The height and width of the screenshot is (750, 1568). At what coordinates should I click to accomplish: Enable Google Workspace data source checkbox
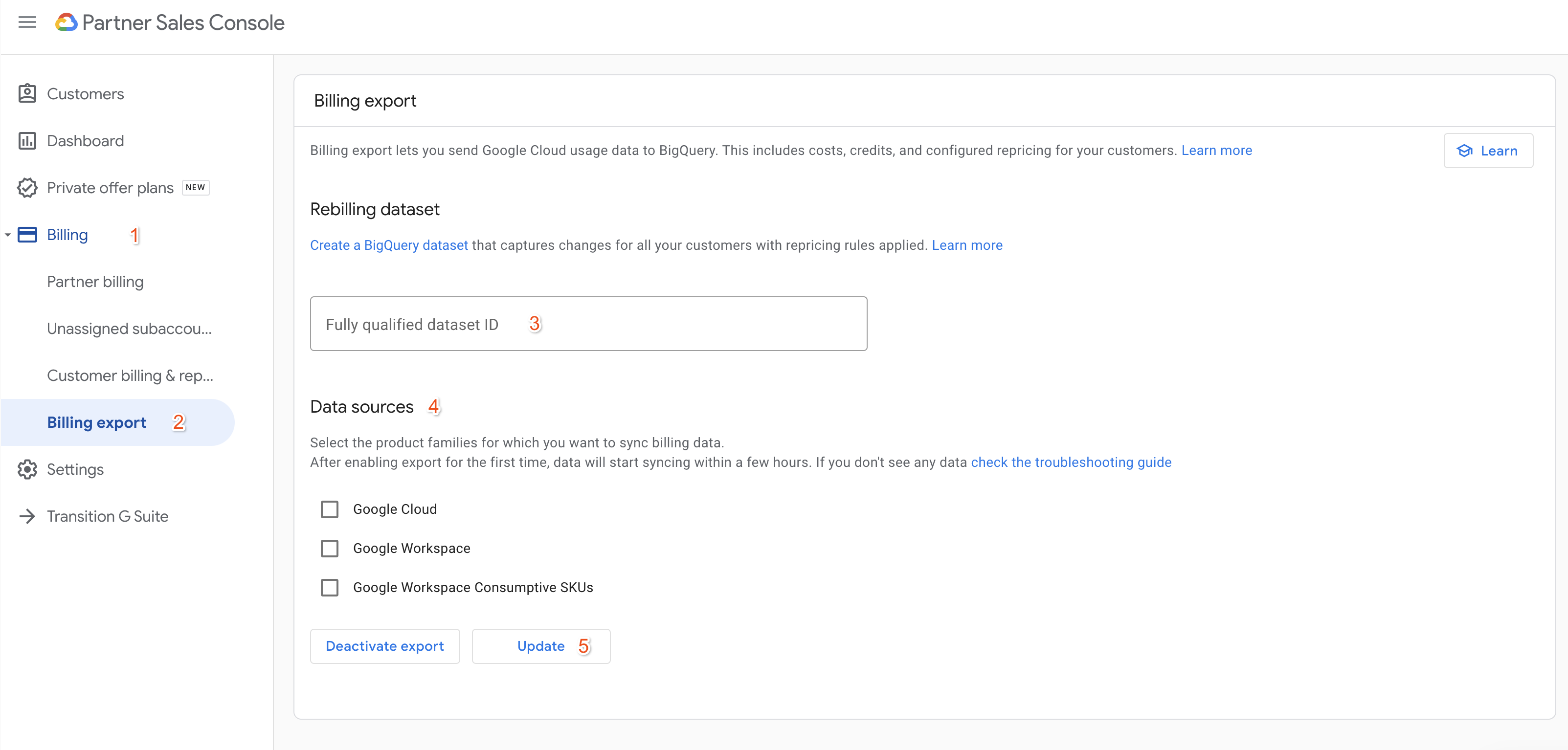coord(330,548)
